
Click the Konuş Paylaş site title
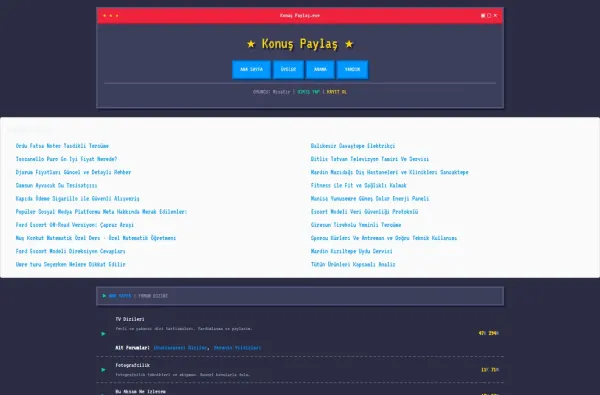pyautogui.click(x=300, y=44)
